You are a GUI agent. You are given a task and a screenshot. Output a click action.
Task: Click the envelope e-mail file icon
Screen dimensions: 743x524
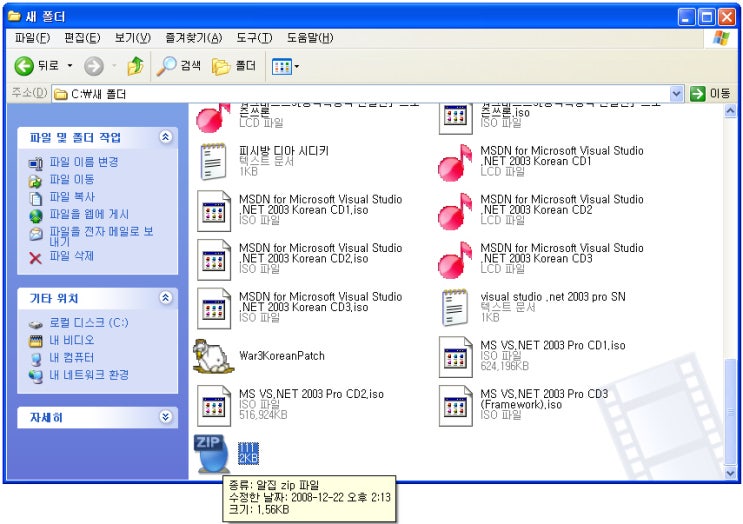point(36,234)
